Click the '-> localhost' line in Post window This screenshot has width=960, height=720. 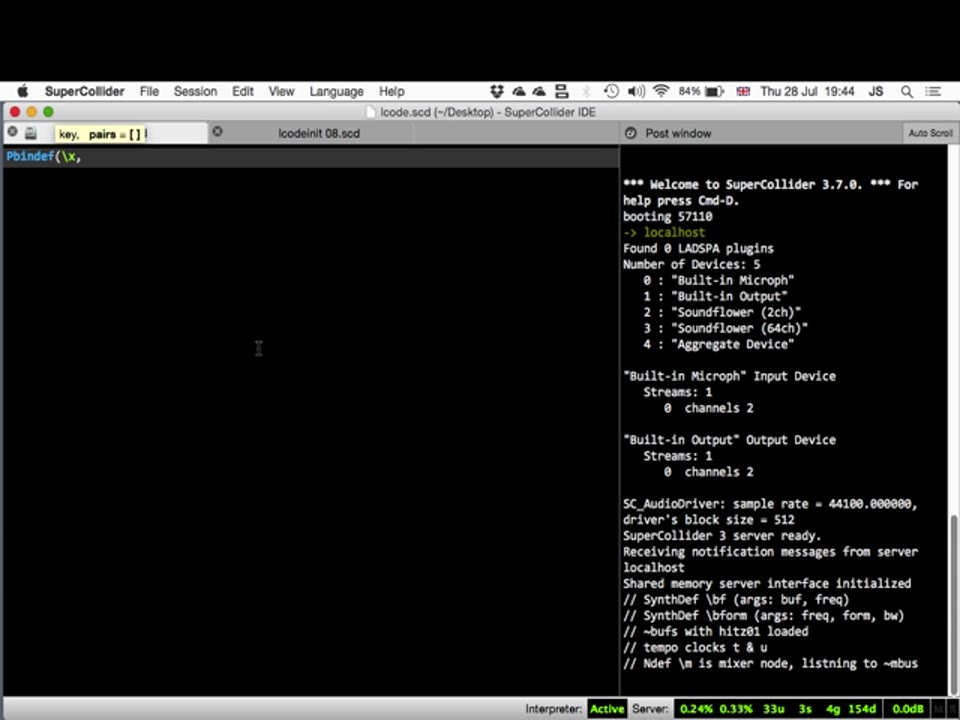664,233
